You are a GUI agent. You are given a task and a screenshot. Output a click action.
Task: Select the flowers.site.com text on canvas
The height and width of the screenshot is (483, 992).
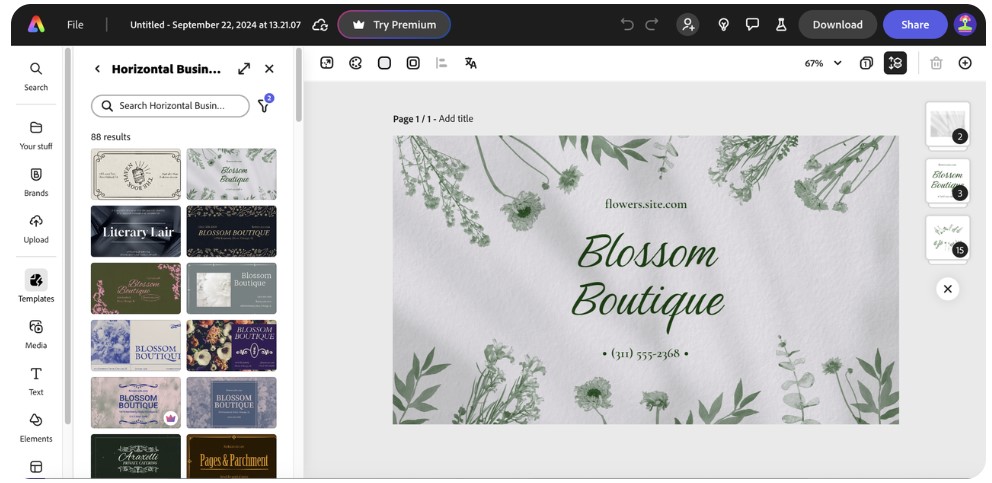(645, 204)
